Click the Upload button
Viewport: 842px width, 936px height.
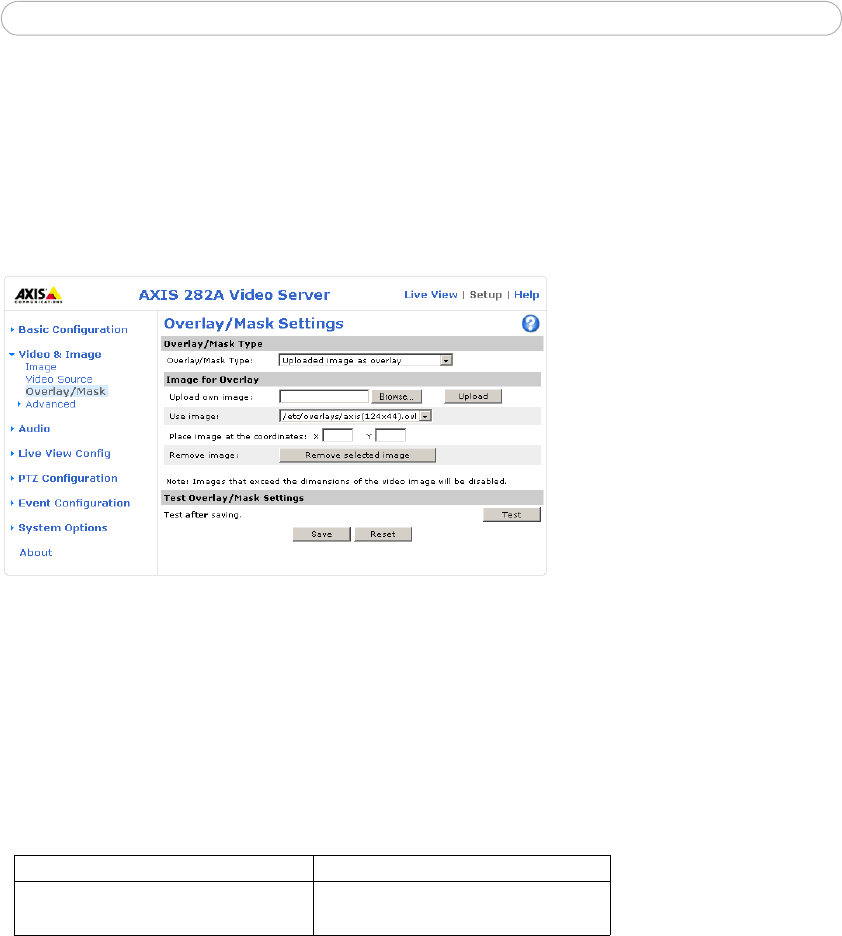473,396
